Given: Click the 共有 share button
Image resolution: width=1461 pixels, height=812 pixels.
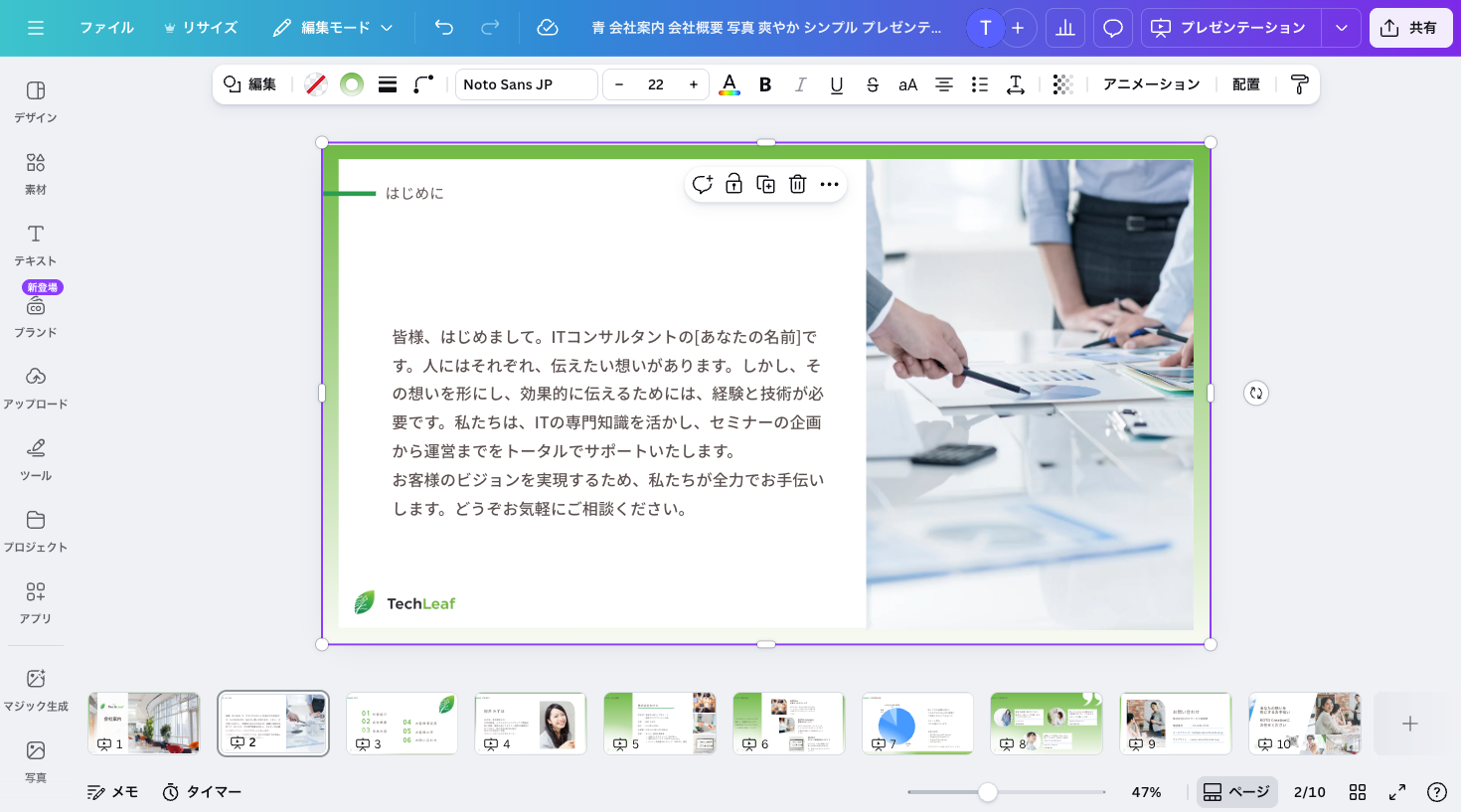Looking at the screenshot, I should 1409,28.
